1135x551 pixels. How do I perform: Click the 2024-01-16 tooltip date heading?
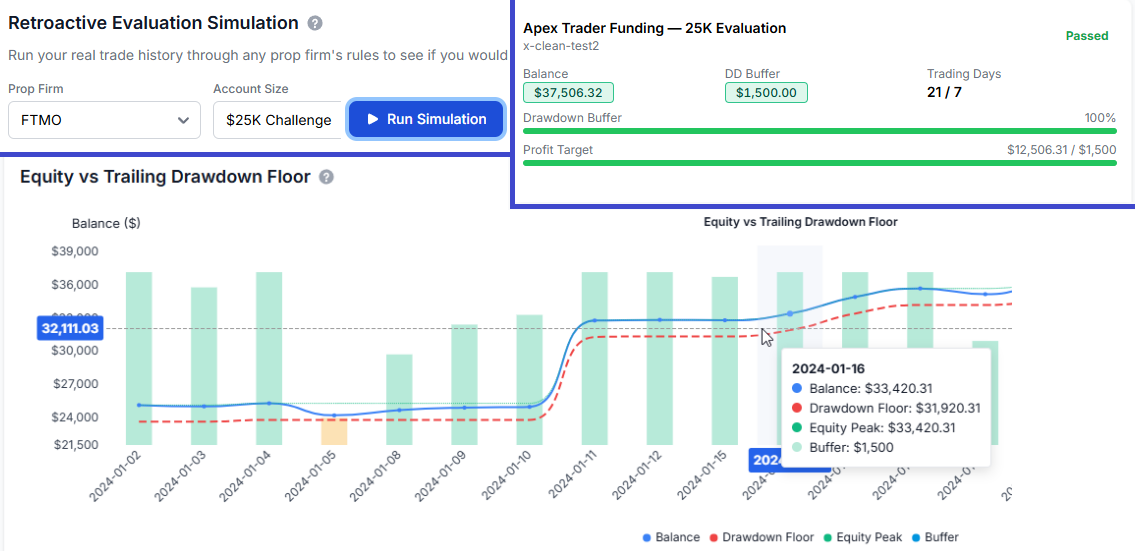pos(828,368)
